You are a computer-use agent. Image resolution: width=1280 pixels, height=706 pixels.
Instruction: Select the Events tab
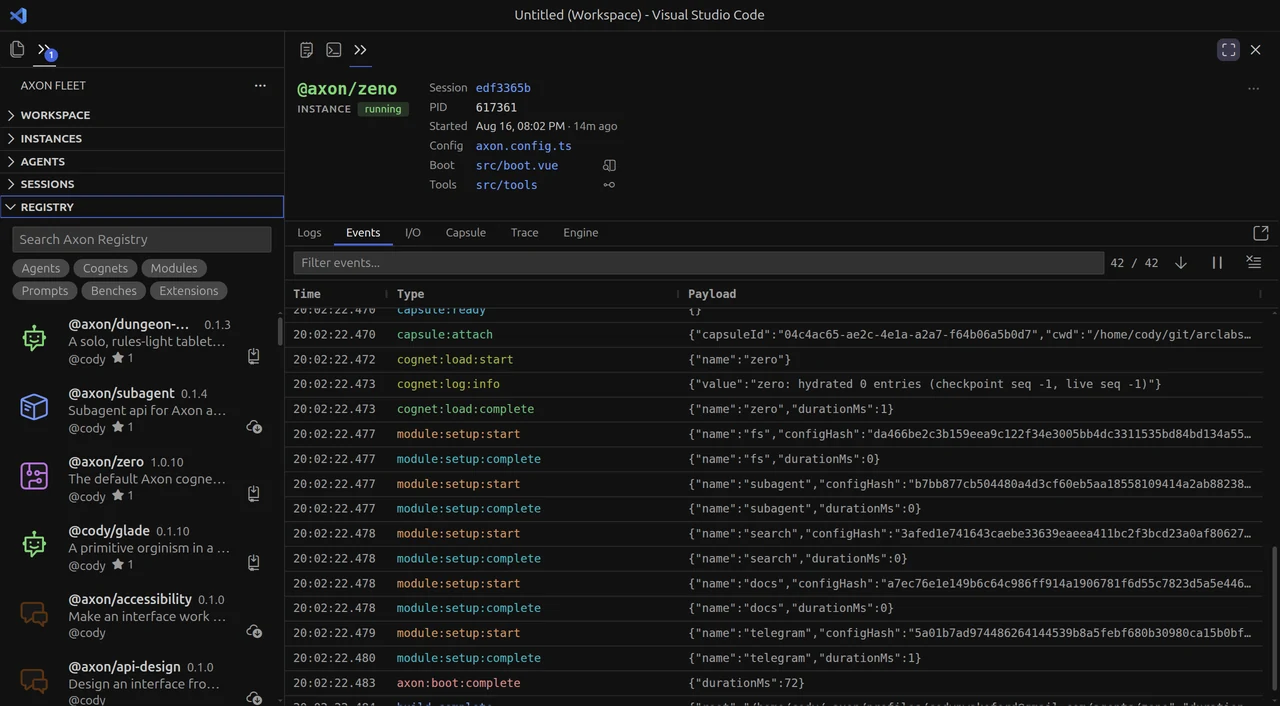click(x=363, y=233)
